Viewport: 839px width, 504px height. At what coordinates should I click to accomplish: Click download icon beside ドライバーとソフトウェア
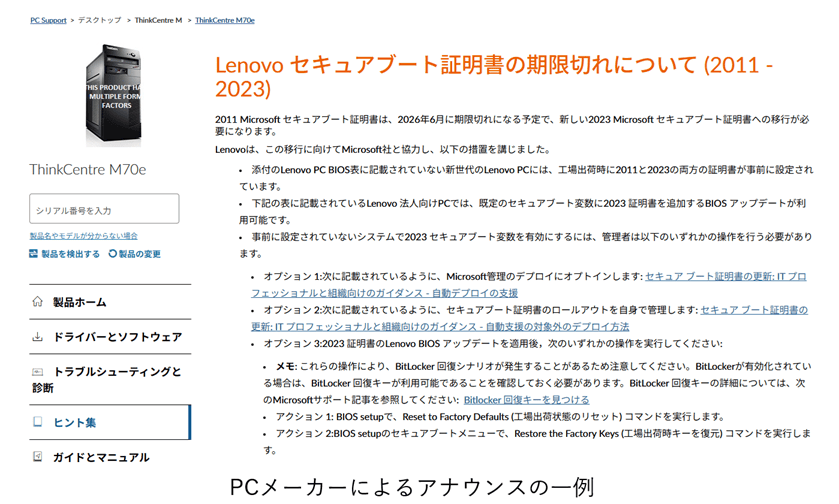point(37,337)
